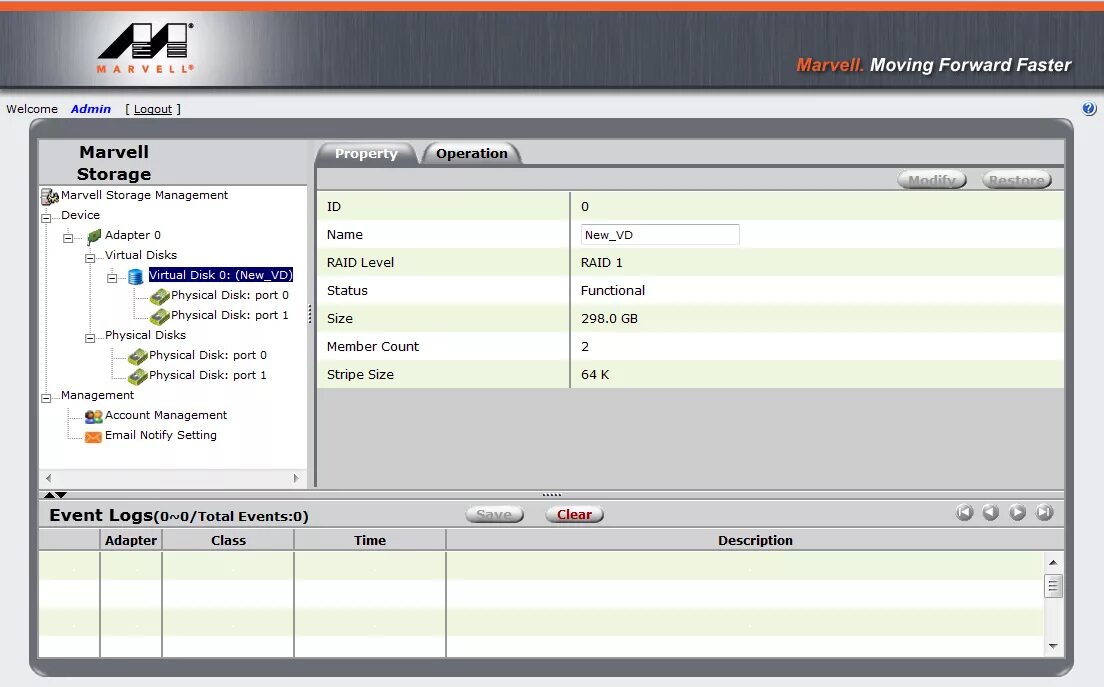
Task: Click disk icon of port 1 under Virtual Disk 0
Action: [160, 316]
